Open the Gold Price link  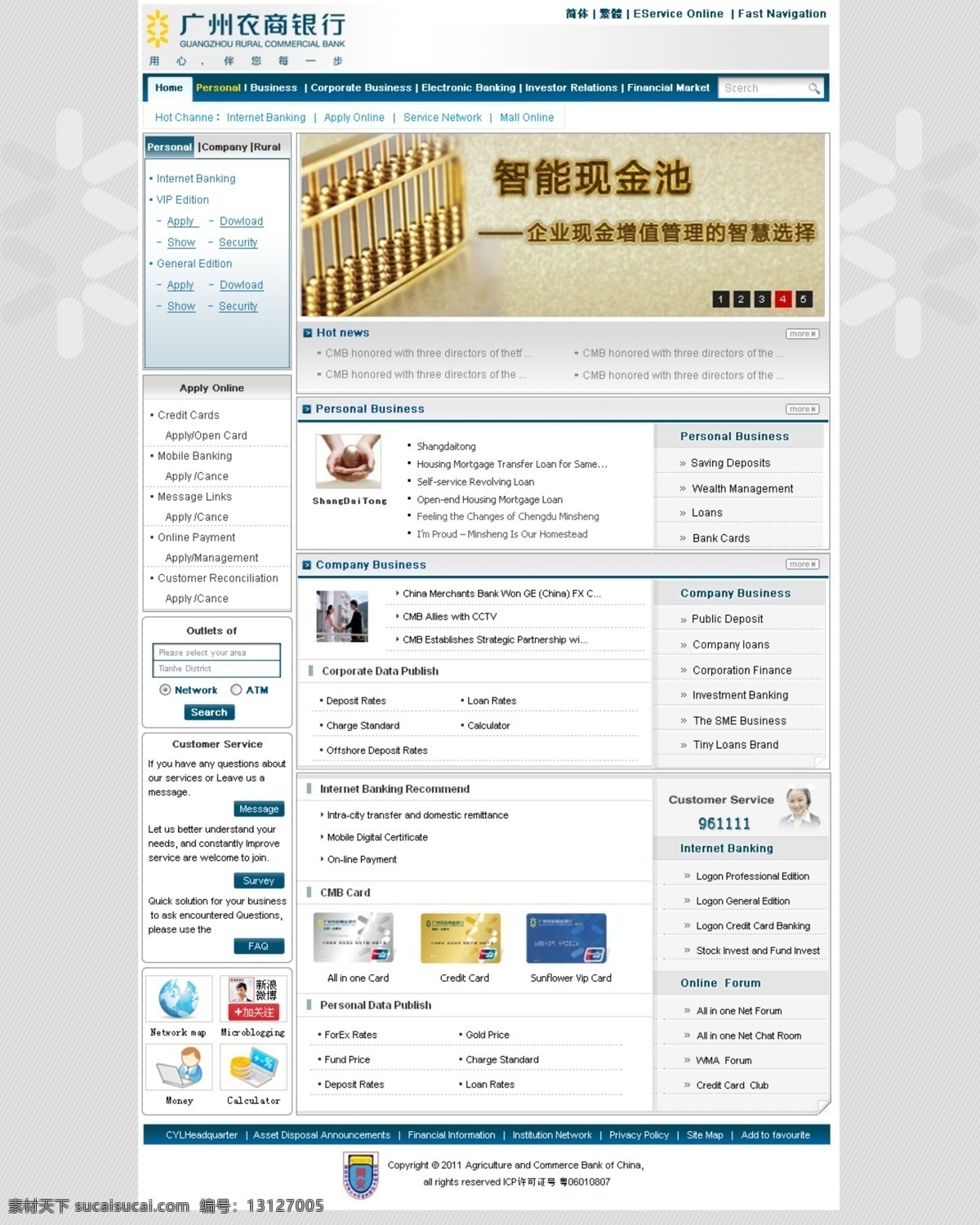coord(488,1035)
